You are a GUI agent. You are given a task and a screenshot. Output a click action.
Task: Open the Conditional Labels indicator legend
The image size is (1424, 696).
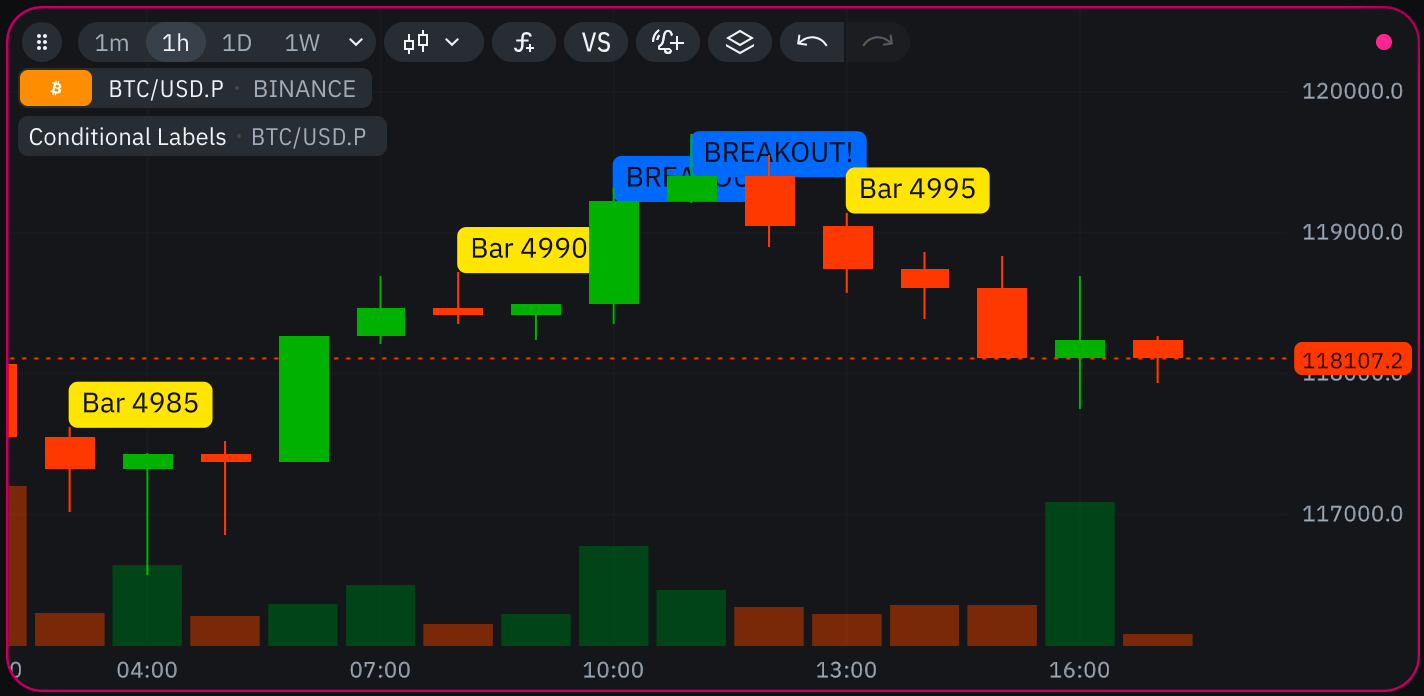[202, 137]
